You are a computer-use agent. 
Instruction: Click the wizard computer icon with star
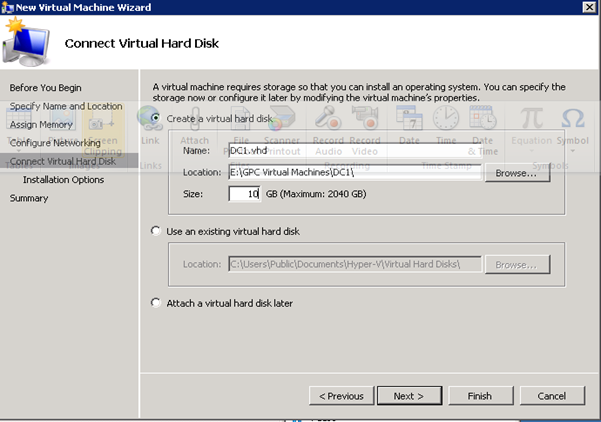[x=26, y=42]
